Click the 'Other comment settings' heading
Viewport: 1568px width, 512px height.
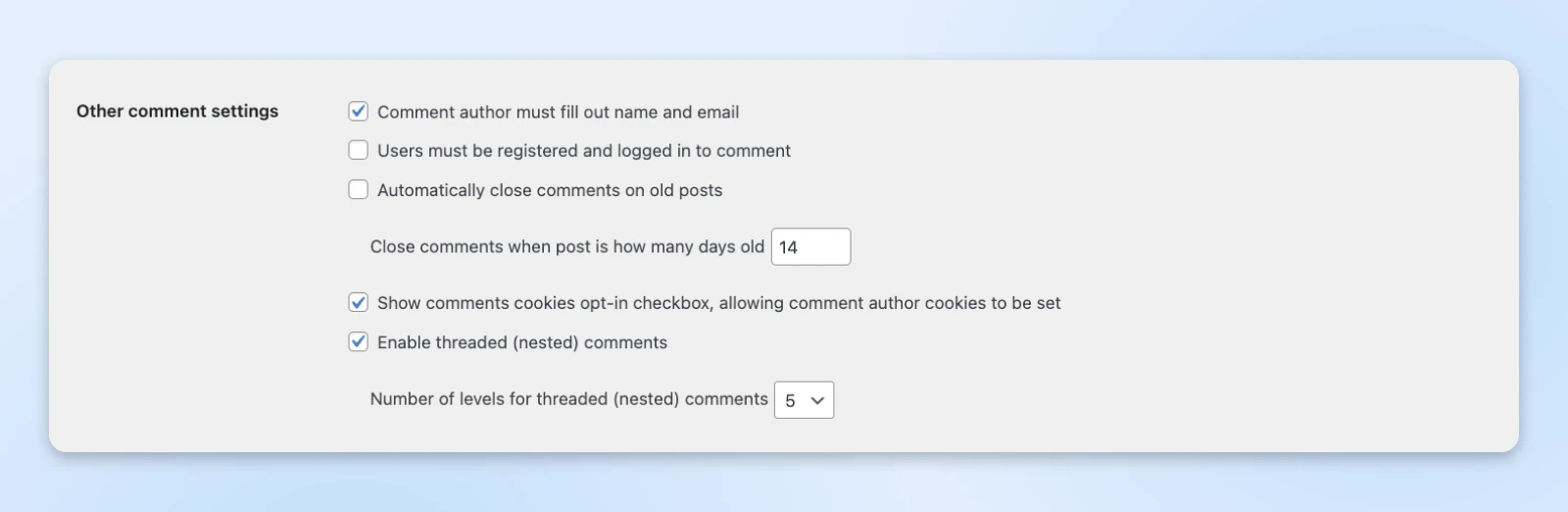pos(177,111)
